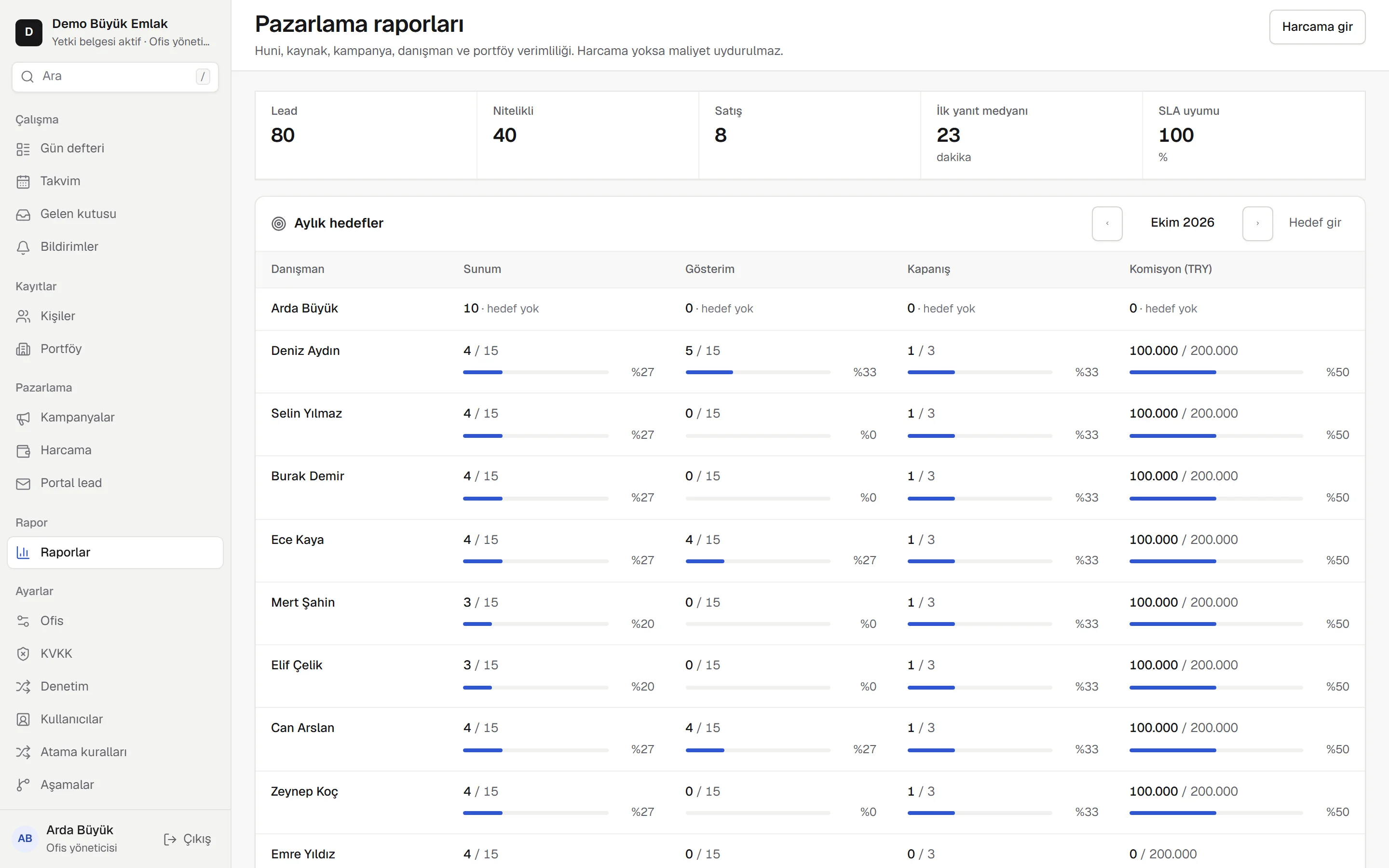This screenshot has width=1389, height=868.
Task: Click the AB user avatar
Action: [x=25, y=838]
